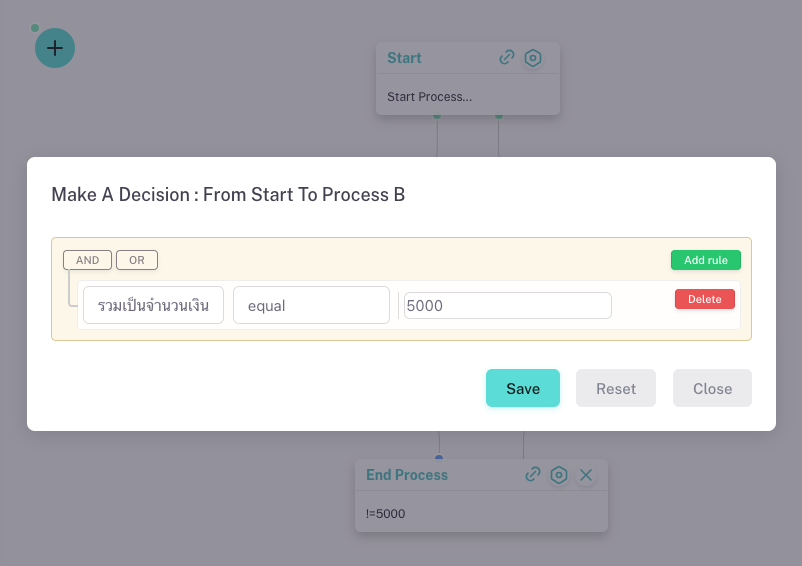This screenshot has width=802, height=566.
Task: Select the AND condition toggle
Action: click(x=88, y=260)
